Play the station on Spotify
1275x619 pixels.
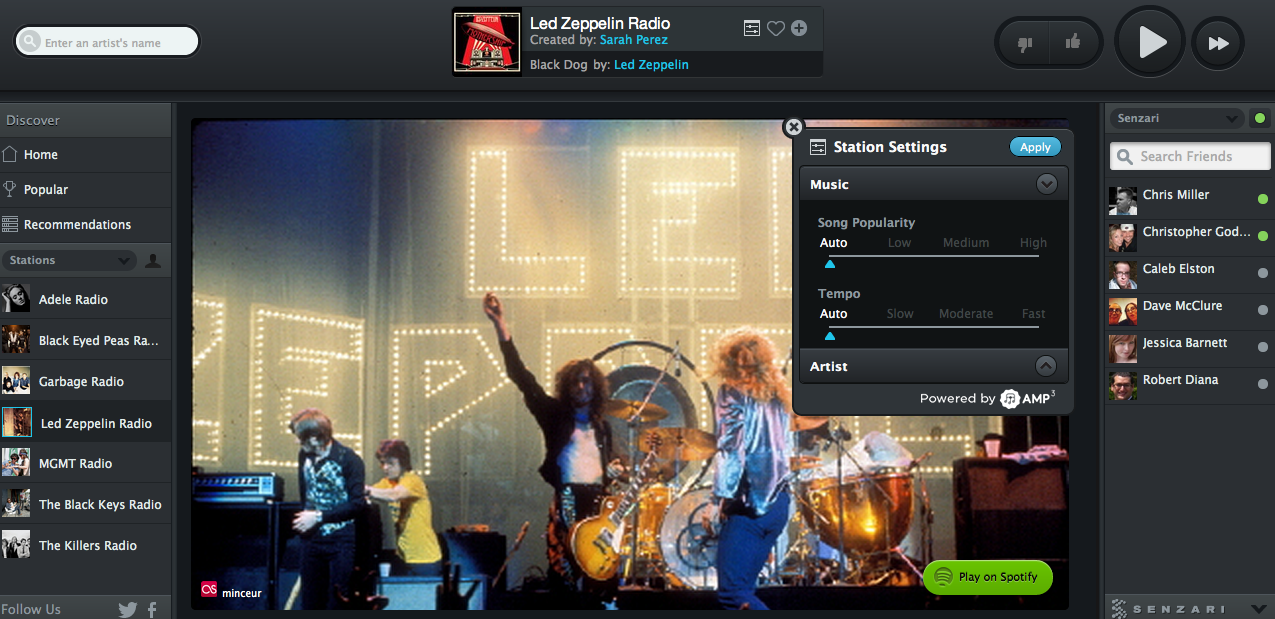click(987, 576)
